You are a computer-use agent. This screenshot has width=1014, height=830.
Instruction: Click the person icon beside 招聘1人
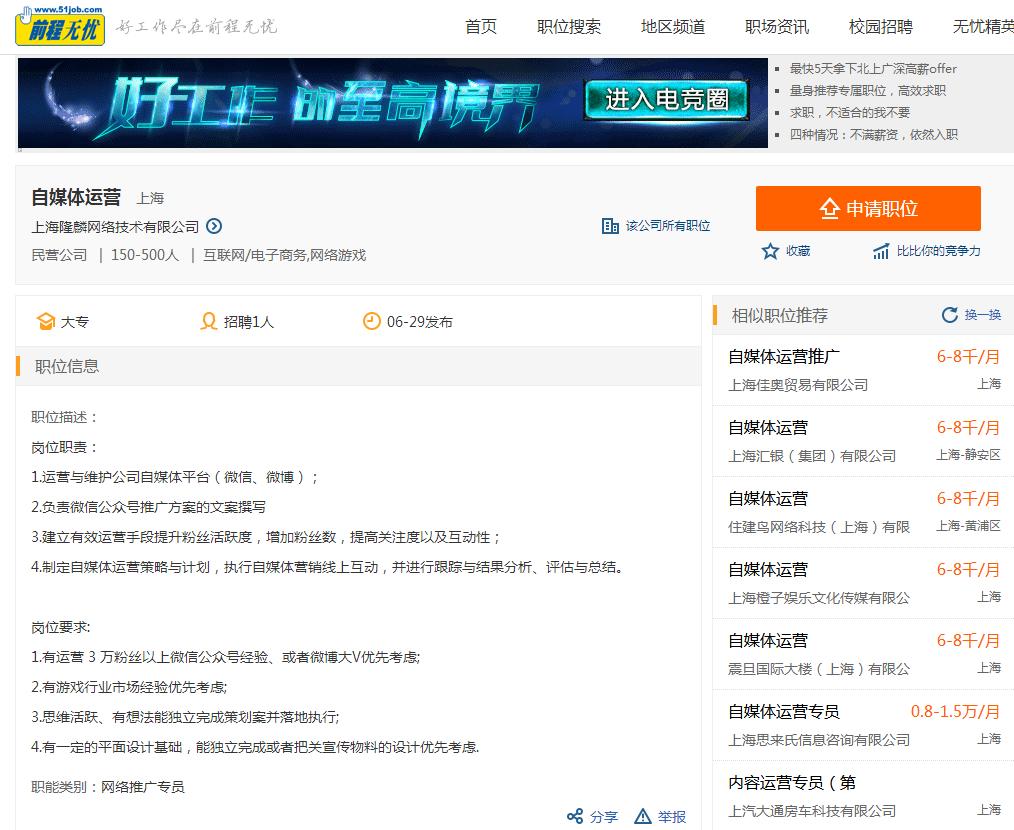click(x=208, y=321)
